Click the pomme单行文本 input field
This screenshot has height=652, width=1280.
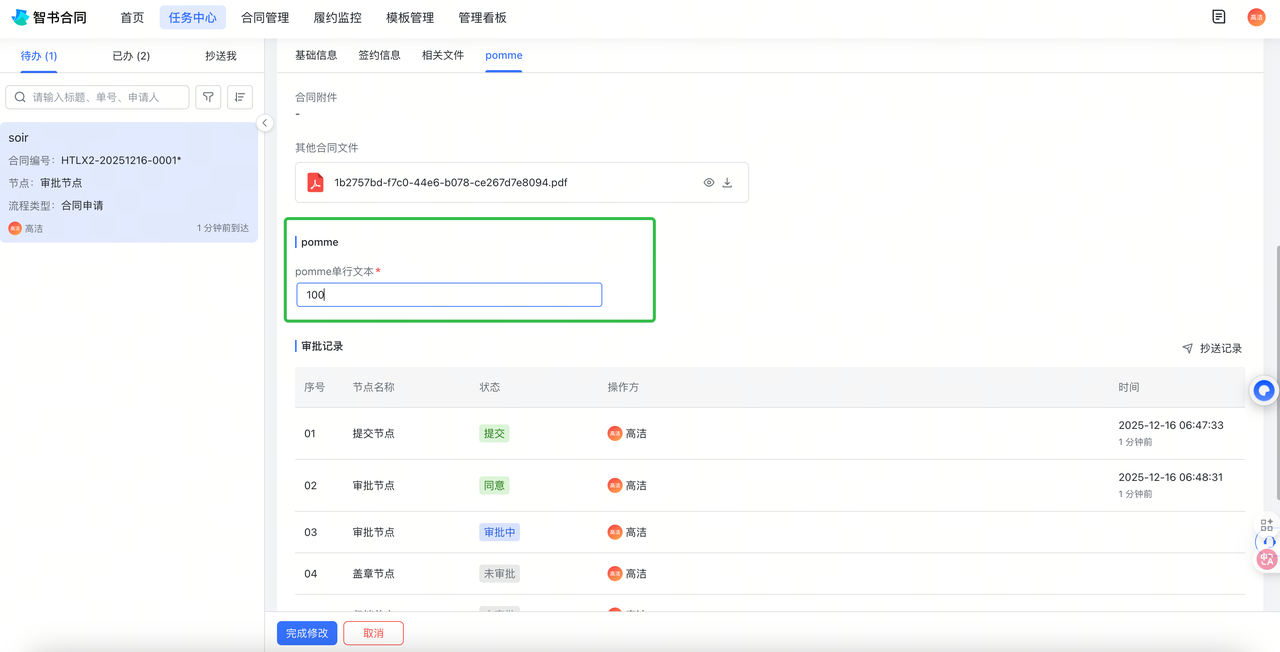pyautogui.click(x=448, y=294)
